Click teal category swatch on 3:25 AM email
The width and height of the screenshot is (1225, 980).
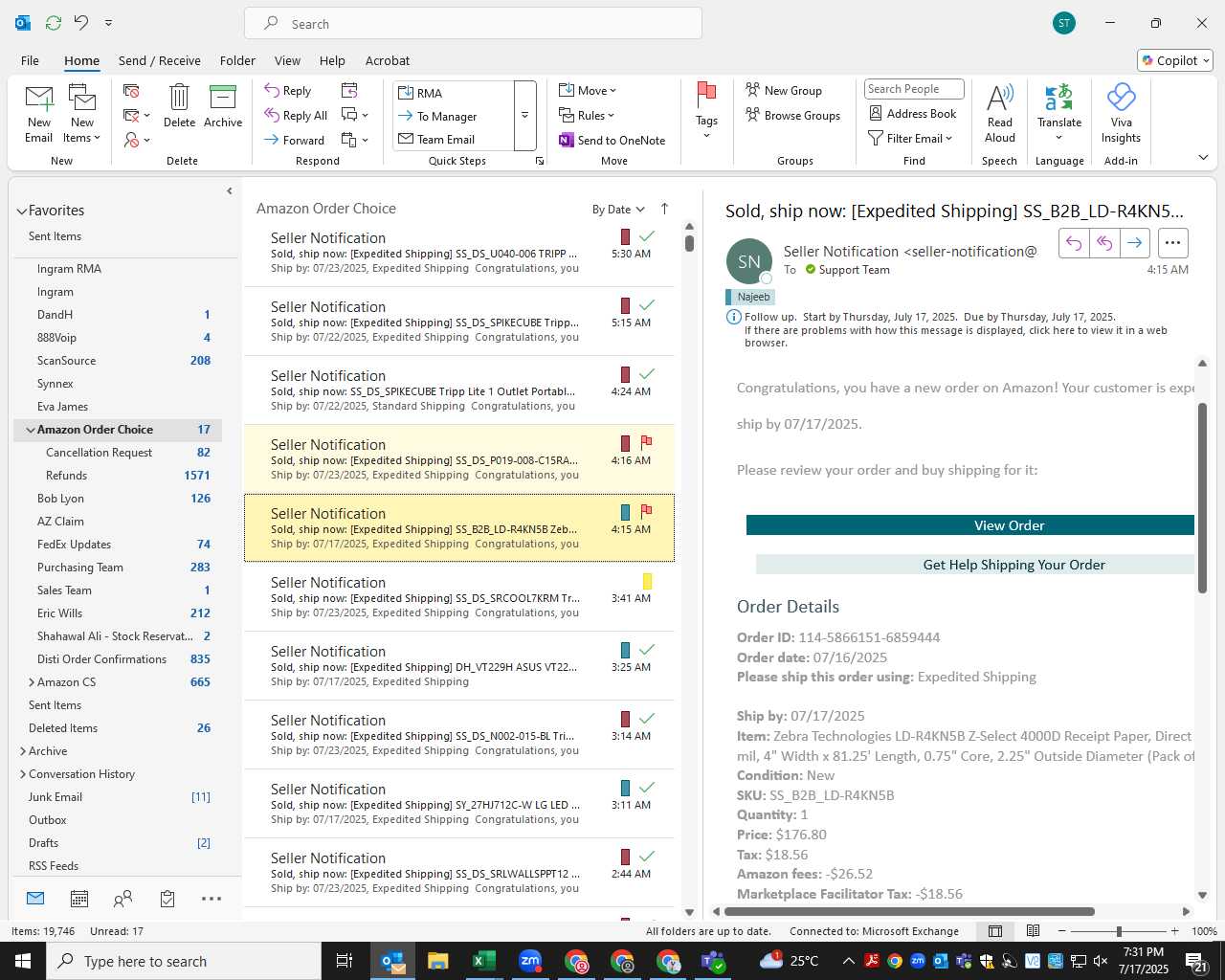(x=625, y=650)
